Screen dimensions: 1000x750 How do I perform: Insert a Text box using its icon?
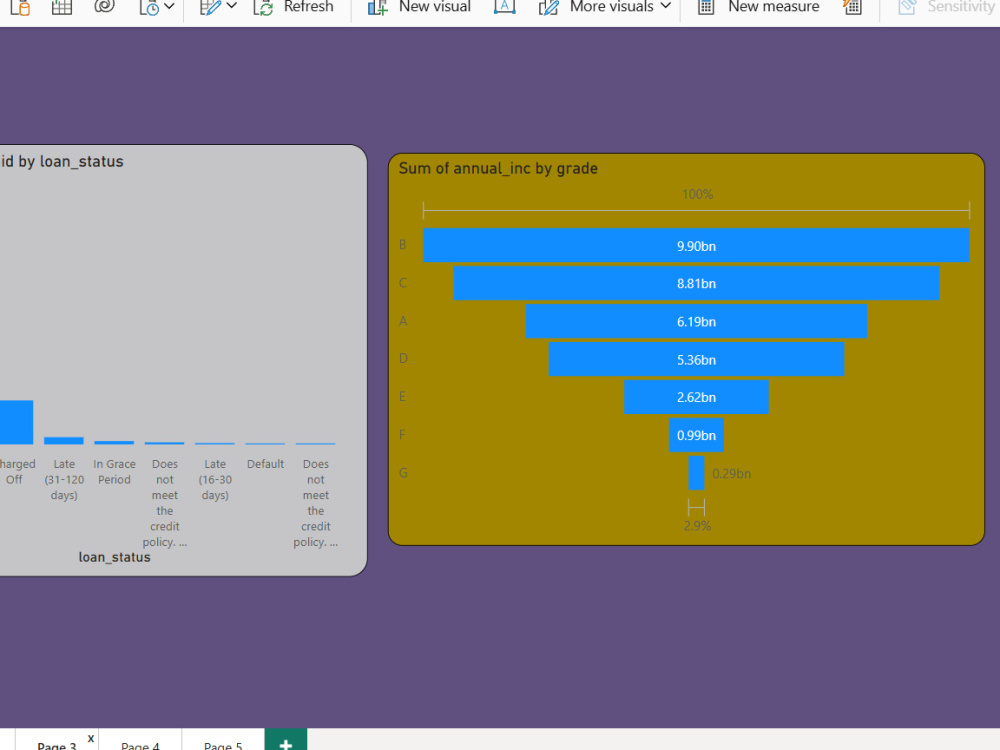point(504,7)
